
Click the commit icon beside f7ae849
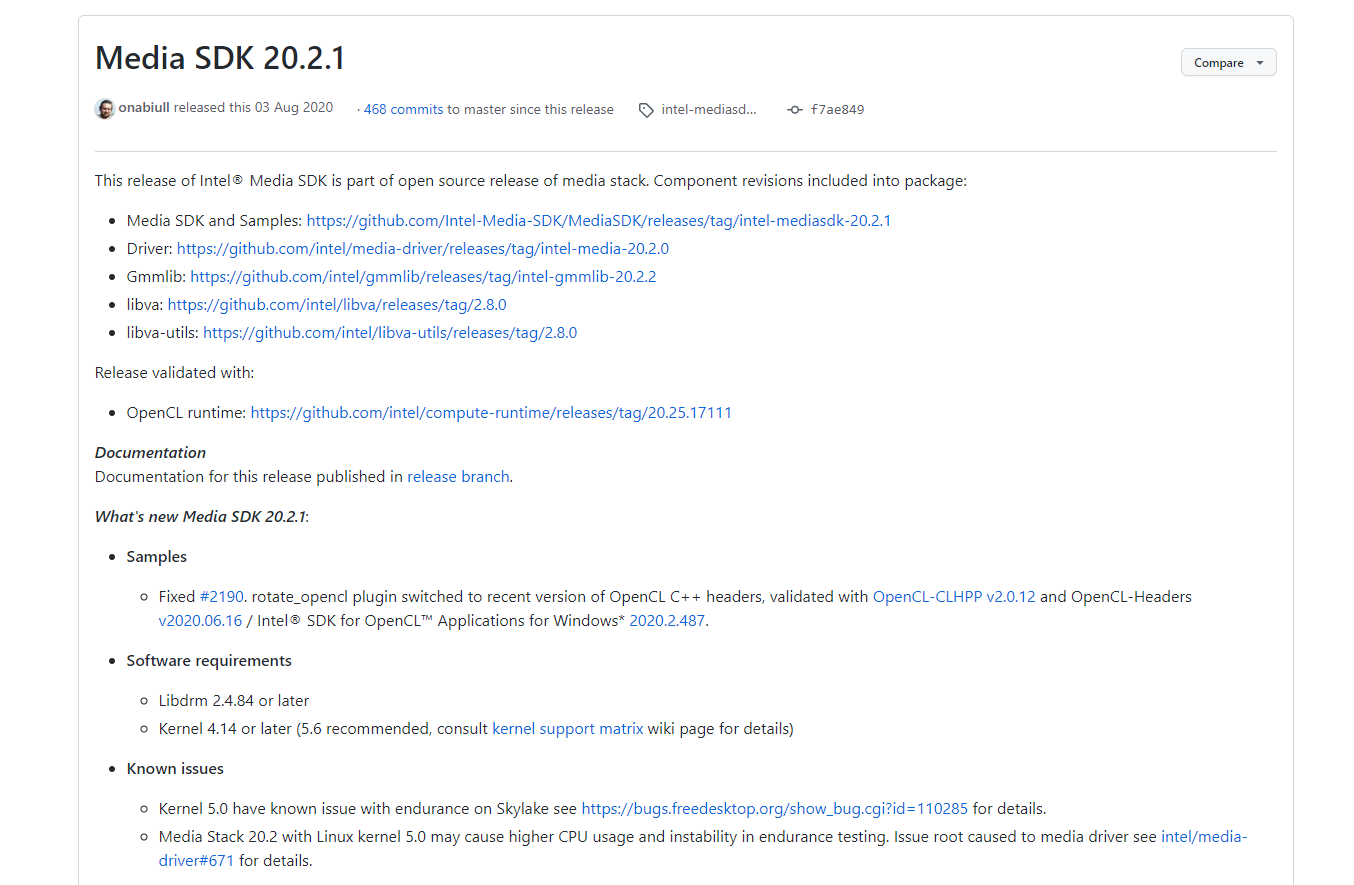[x=795, y=110]
